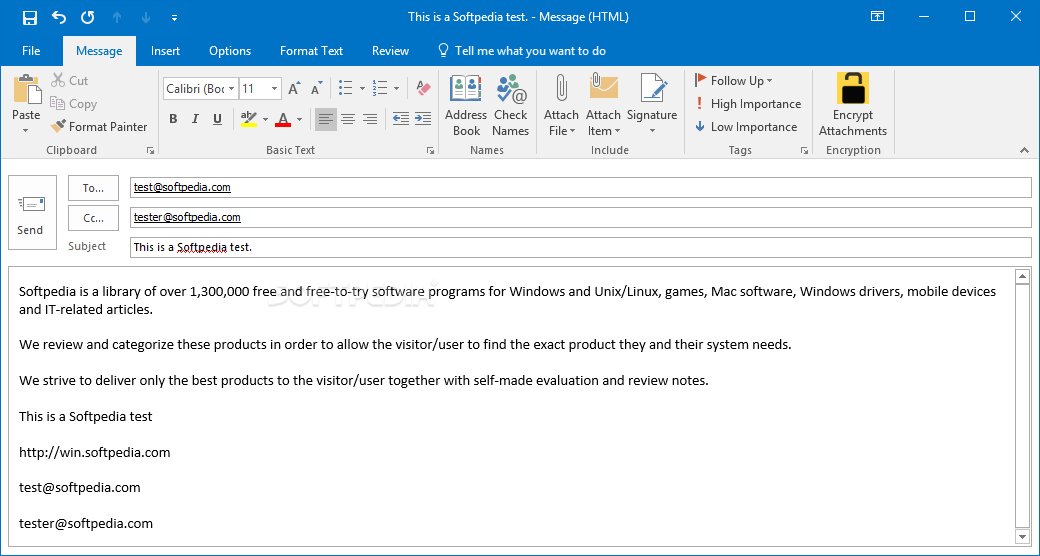Open the Format Text tab
Viewport: 1040px width, 556px height.
click(x=311, y=51)
